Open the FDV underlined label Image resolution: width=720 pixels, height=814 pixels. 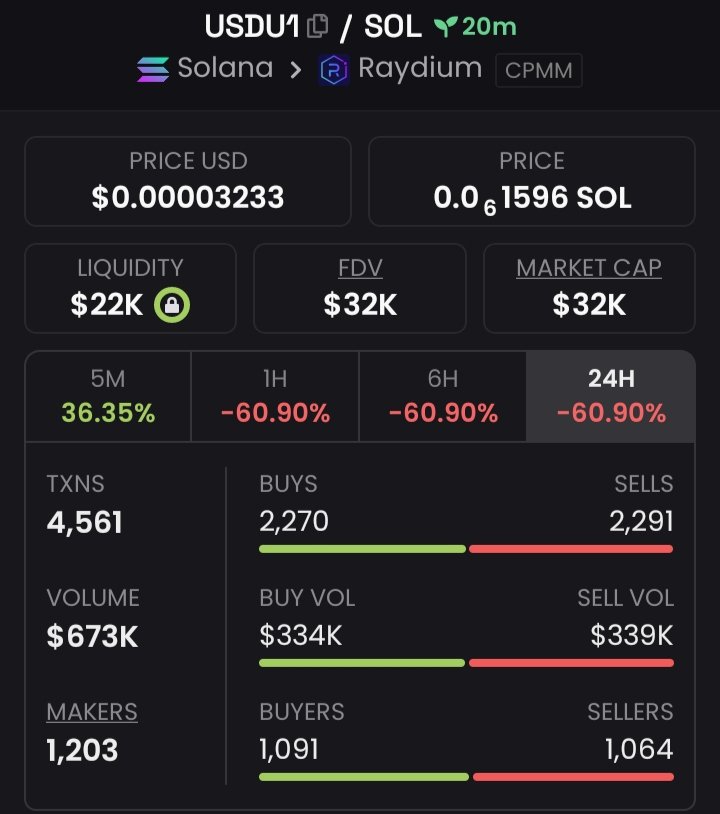pos(360,268)
